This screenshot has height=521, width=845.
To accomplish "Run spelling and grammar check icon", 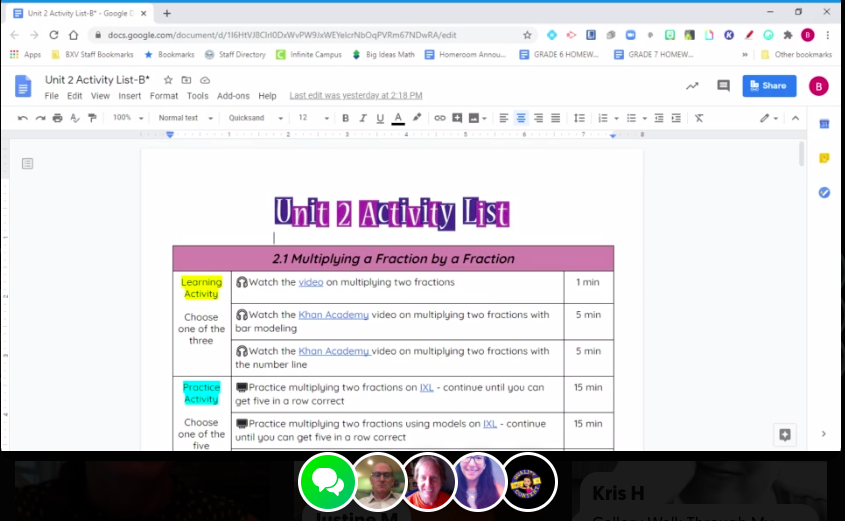I will coord(75,118).
